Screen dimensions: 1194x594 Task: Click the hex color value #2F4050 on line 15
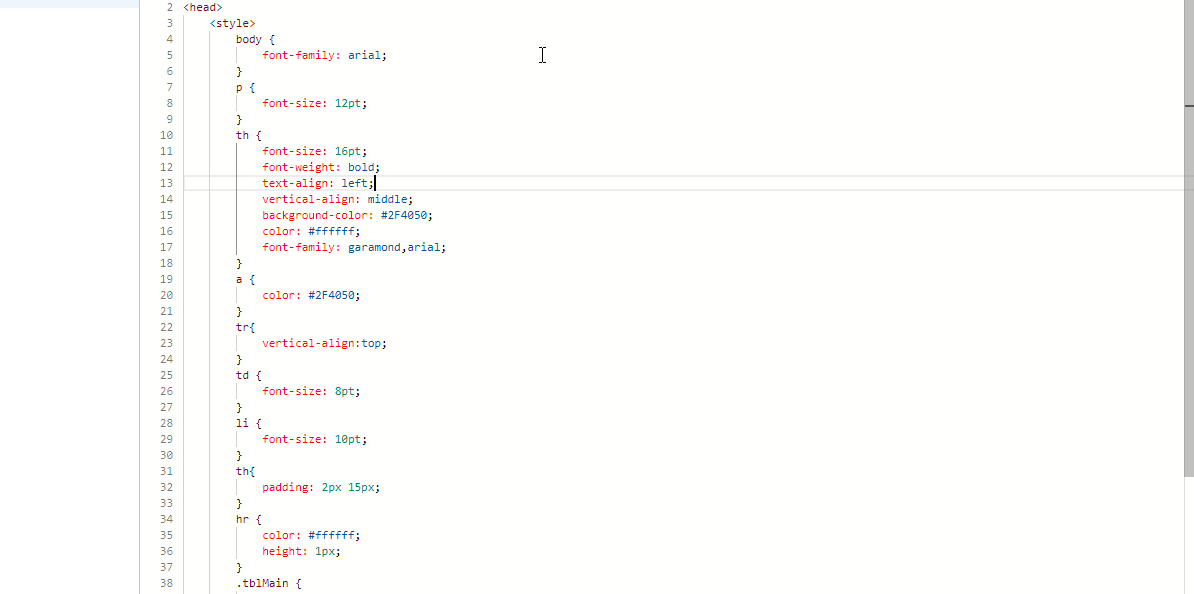pos(407,214)
